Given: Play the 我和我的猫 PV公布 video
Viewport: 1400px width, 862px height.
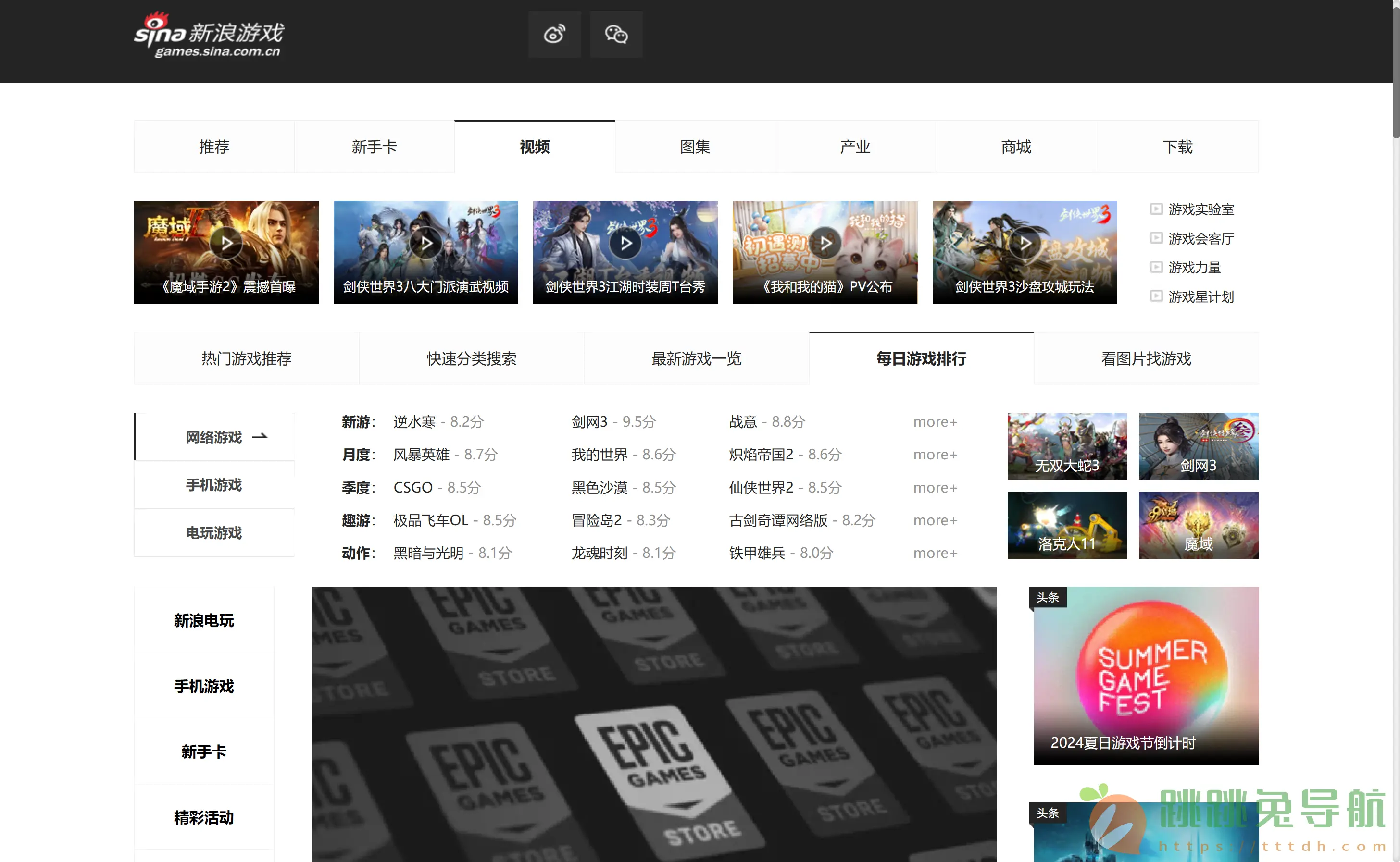Looking at the screenshot, I should point(825,252).
